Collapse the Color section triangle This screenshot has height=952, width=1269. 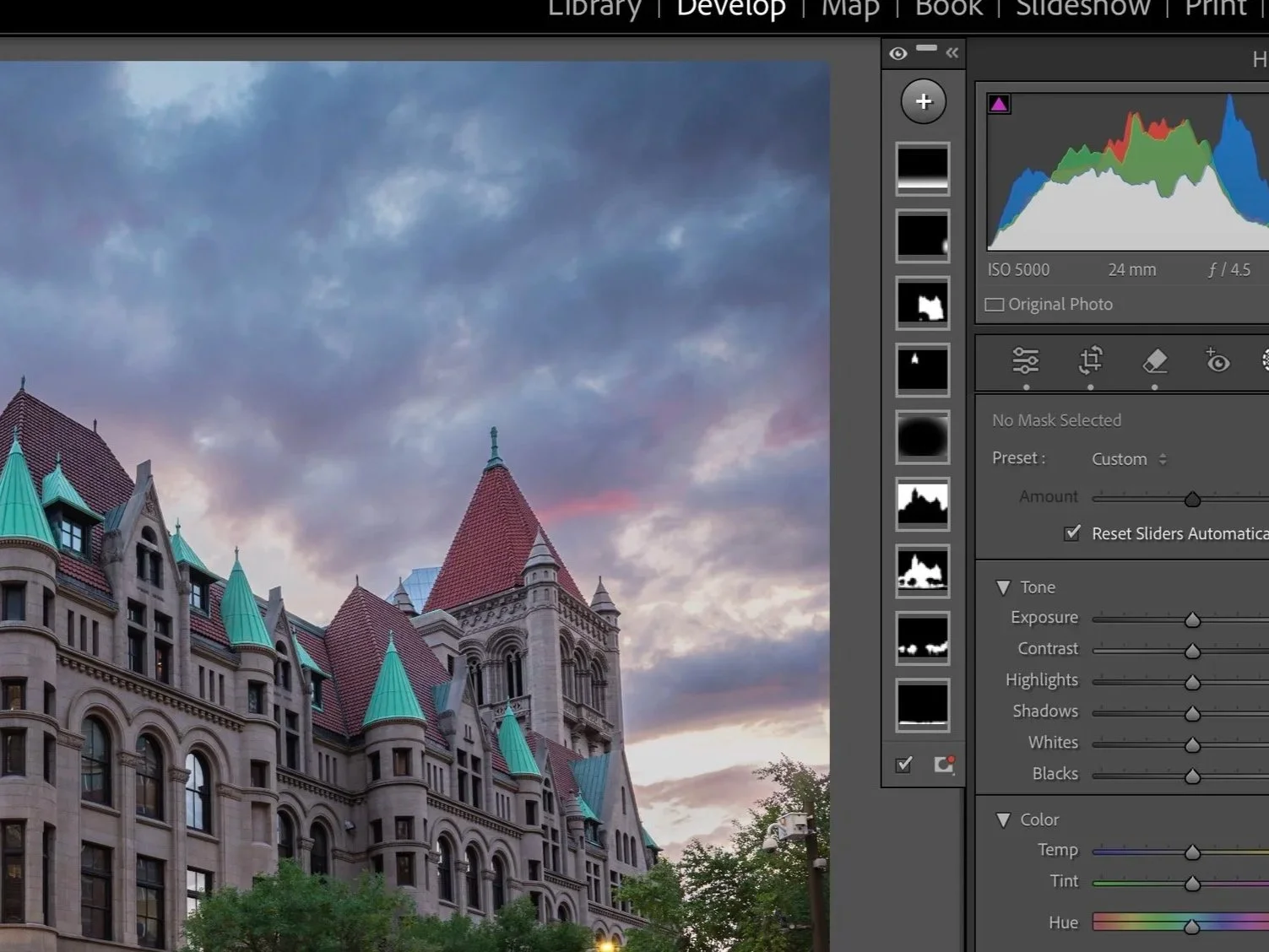(1003, 820)
